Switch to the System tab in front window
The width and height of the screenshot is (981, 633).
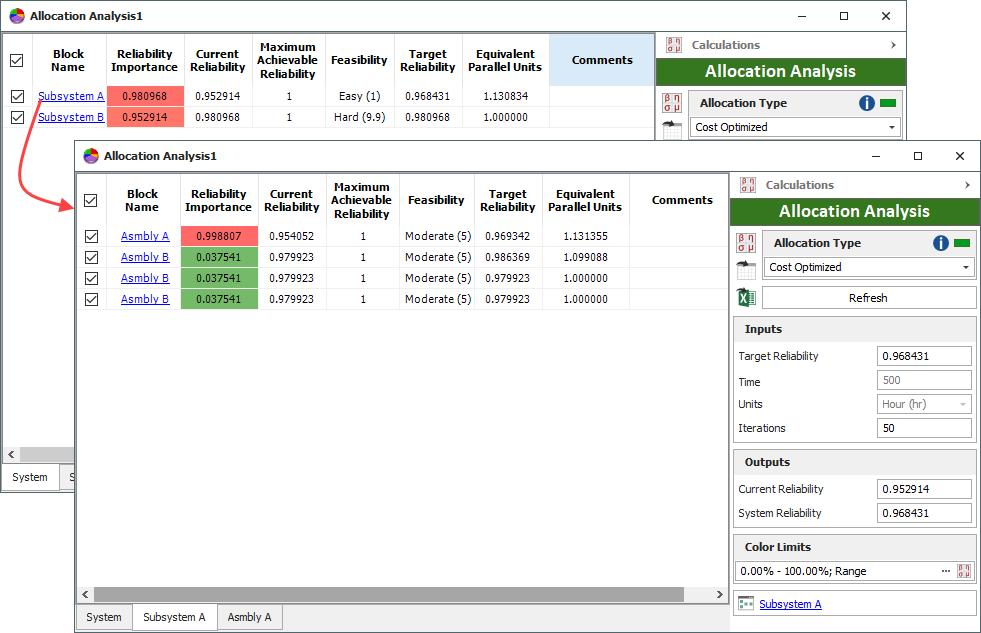(104, 617)
